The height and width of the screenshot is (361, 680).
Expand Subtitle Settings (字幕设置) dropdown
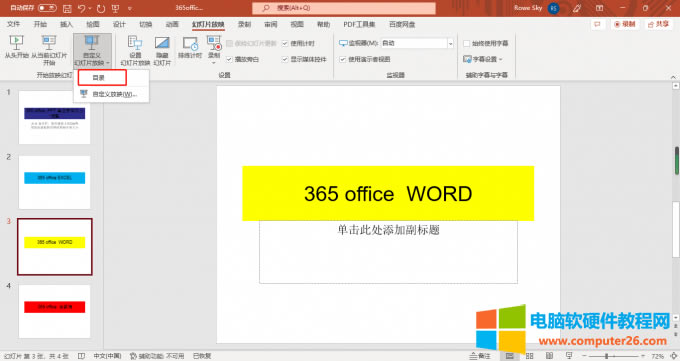482,59
